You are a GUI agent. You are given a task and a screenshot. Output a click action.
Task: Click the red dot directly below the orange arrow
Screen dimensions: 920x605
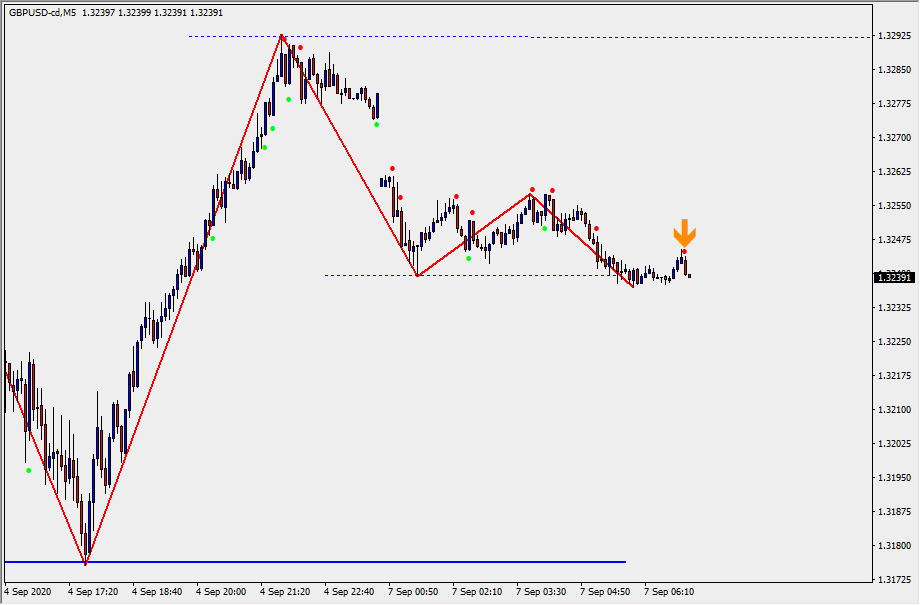tap(684, 252)
